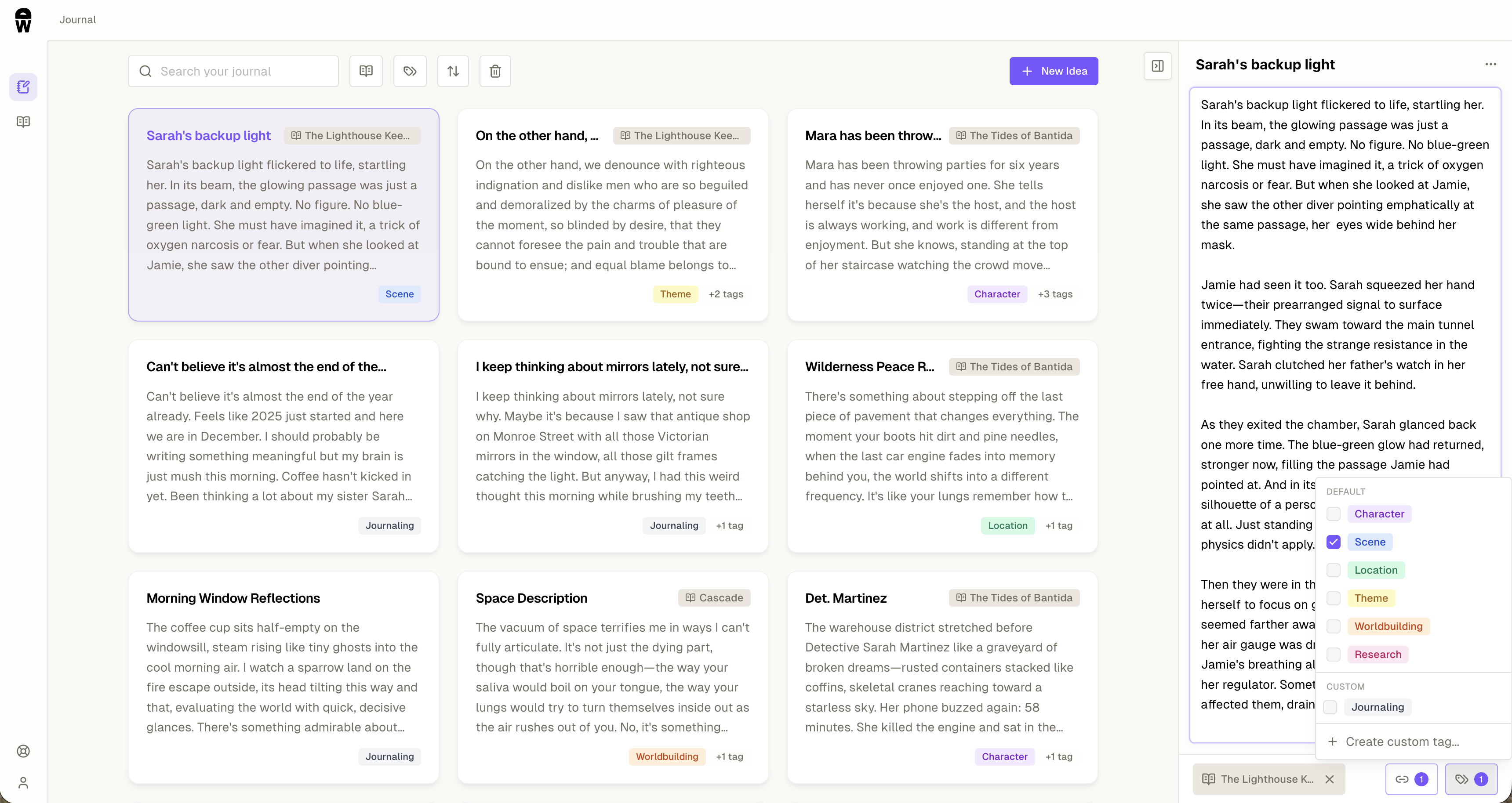Uncheck the Scene tag checkbox
Image resolution: width=1512 pixels, height=803 pixels.
click(x=1334, y=542)
